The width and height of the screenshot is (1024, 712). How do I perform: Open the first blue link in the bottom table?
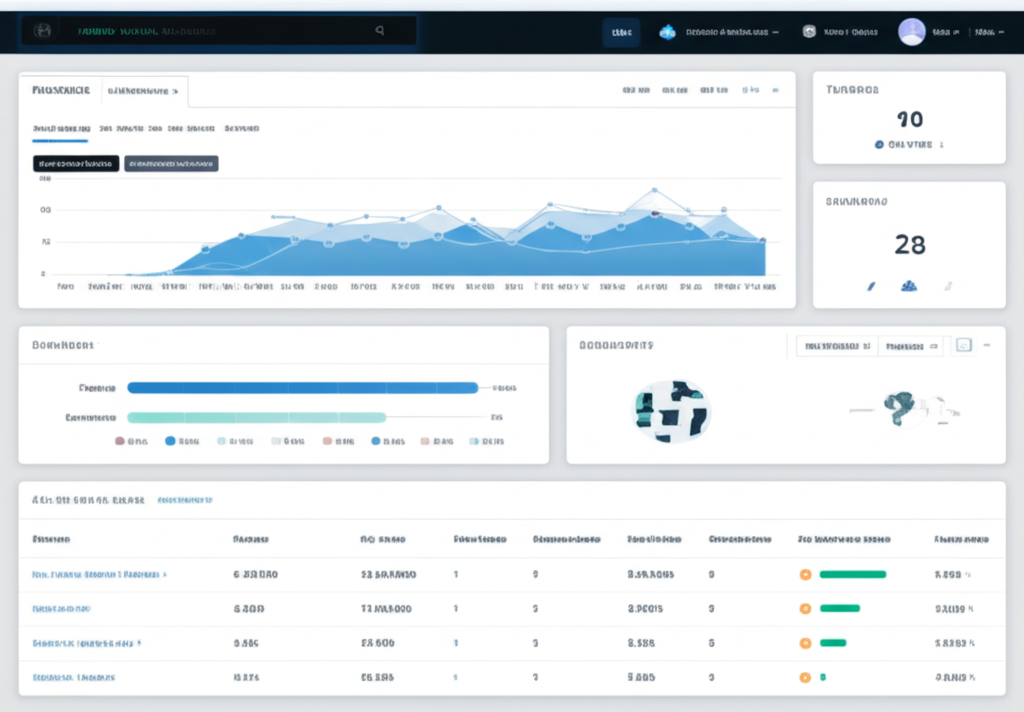(100, 574)
